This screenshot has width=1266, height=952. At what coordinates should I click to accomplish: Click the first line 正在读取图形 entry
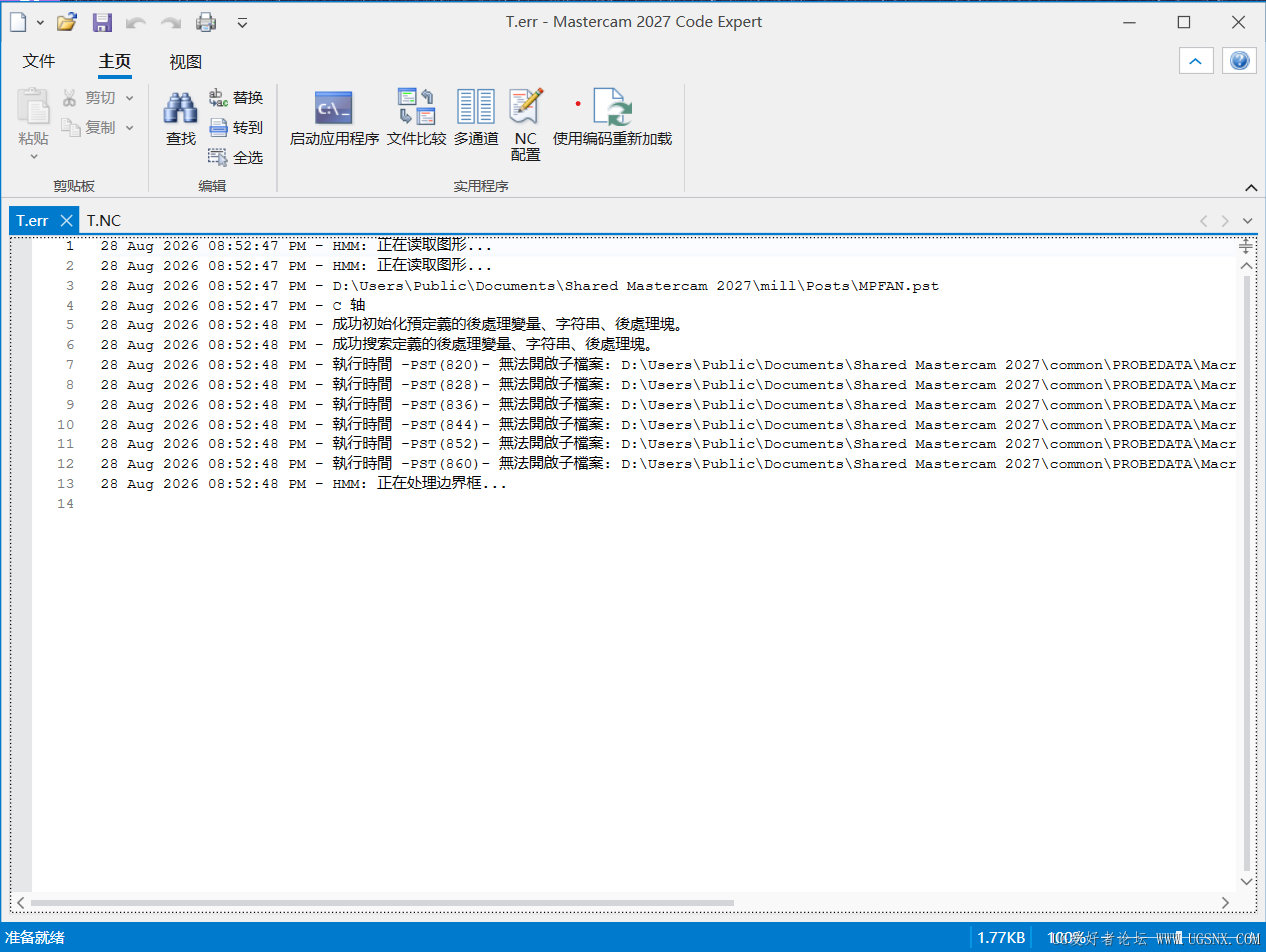(296, 245)
